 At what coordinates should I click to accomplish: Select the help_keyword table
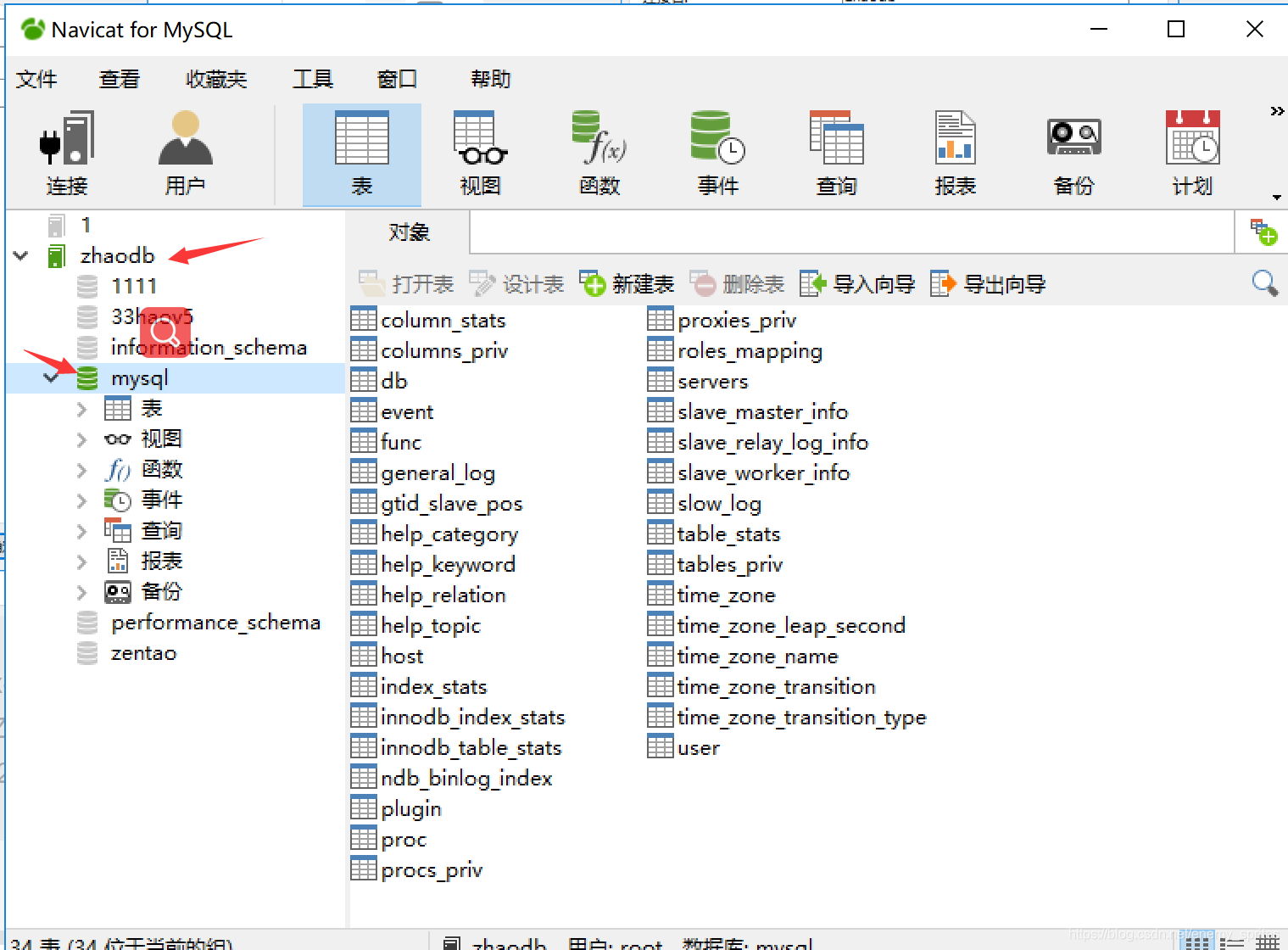(x=448, y=564)
